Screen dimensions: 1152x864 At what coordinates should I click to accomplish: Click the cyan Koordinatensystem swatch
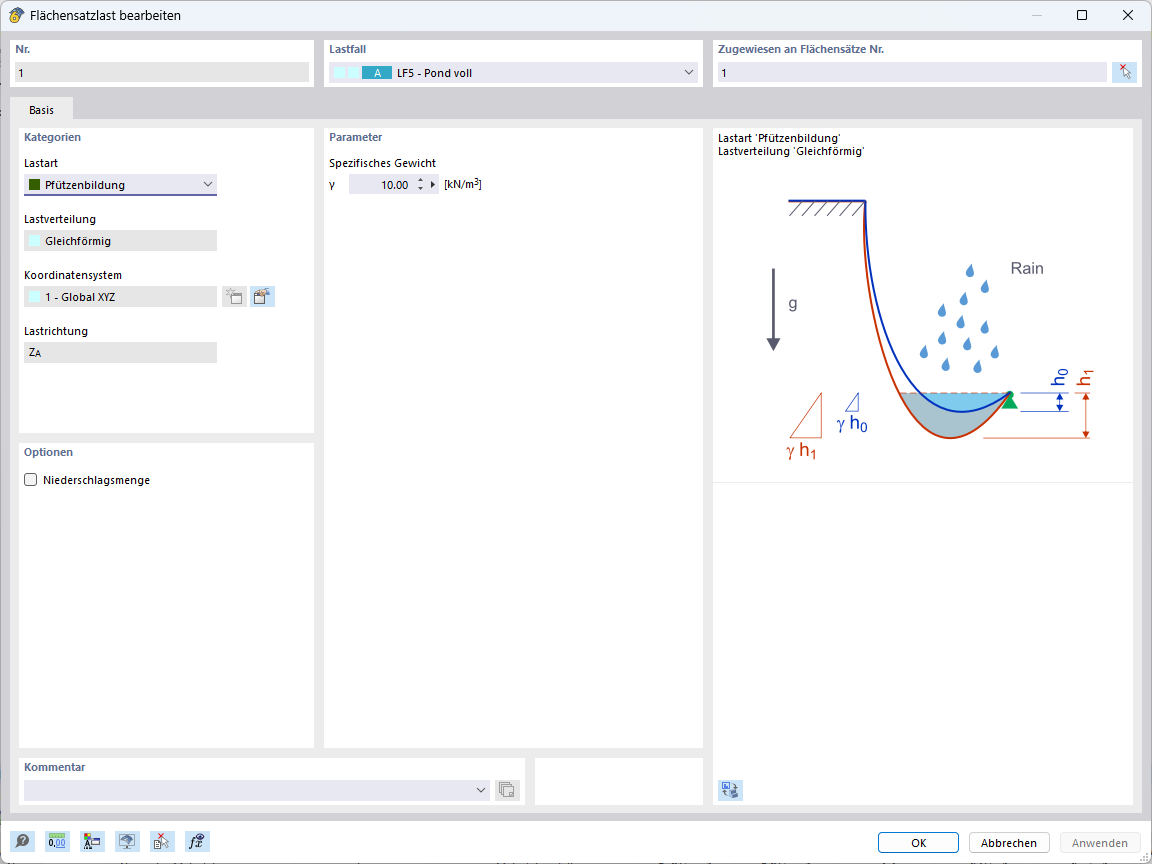(35, 297)
